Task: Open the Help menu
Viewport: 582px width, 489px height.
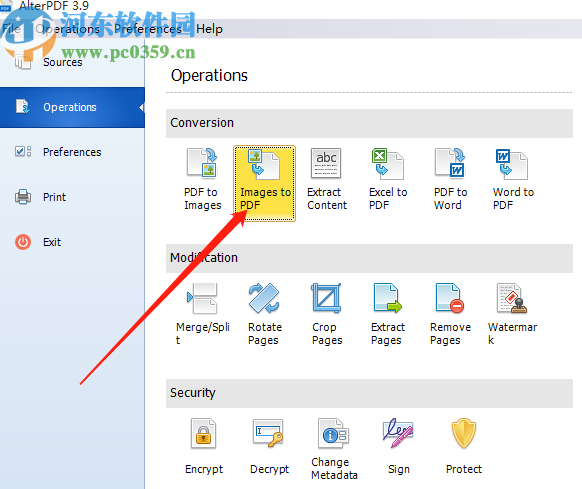Action: [209, 29]
